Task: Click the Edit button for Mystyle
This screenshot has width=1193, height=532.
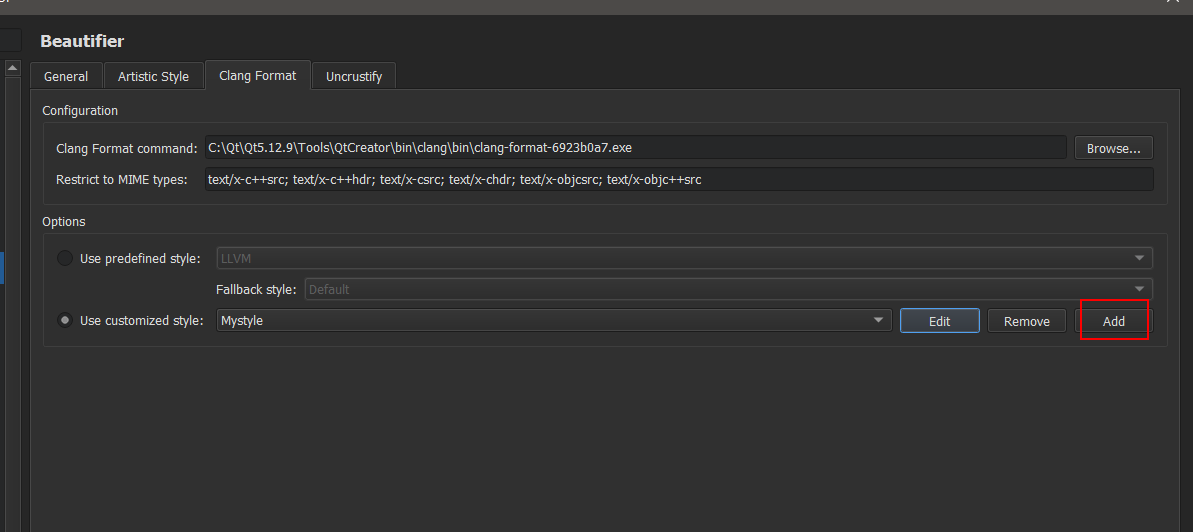Action: [939, 321]
